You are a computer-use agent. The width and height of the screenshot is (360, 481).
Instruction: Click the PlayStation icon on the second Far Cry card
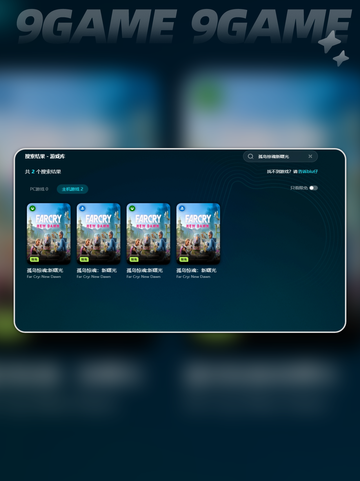point(82,209)
